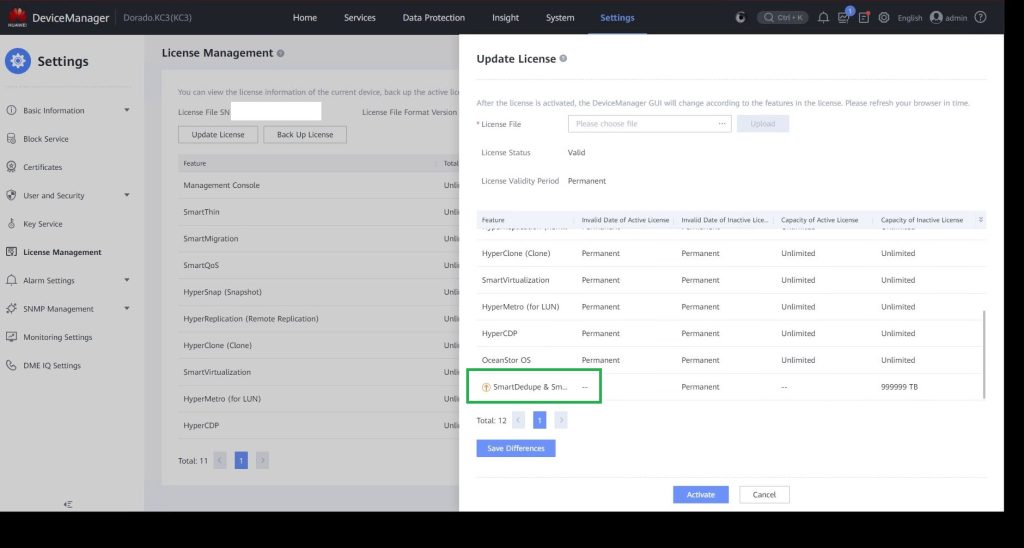This screenshot has height=548, width=1024.
Task: Click the help question mark icon in header
Action: coord(980,18)
